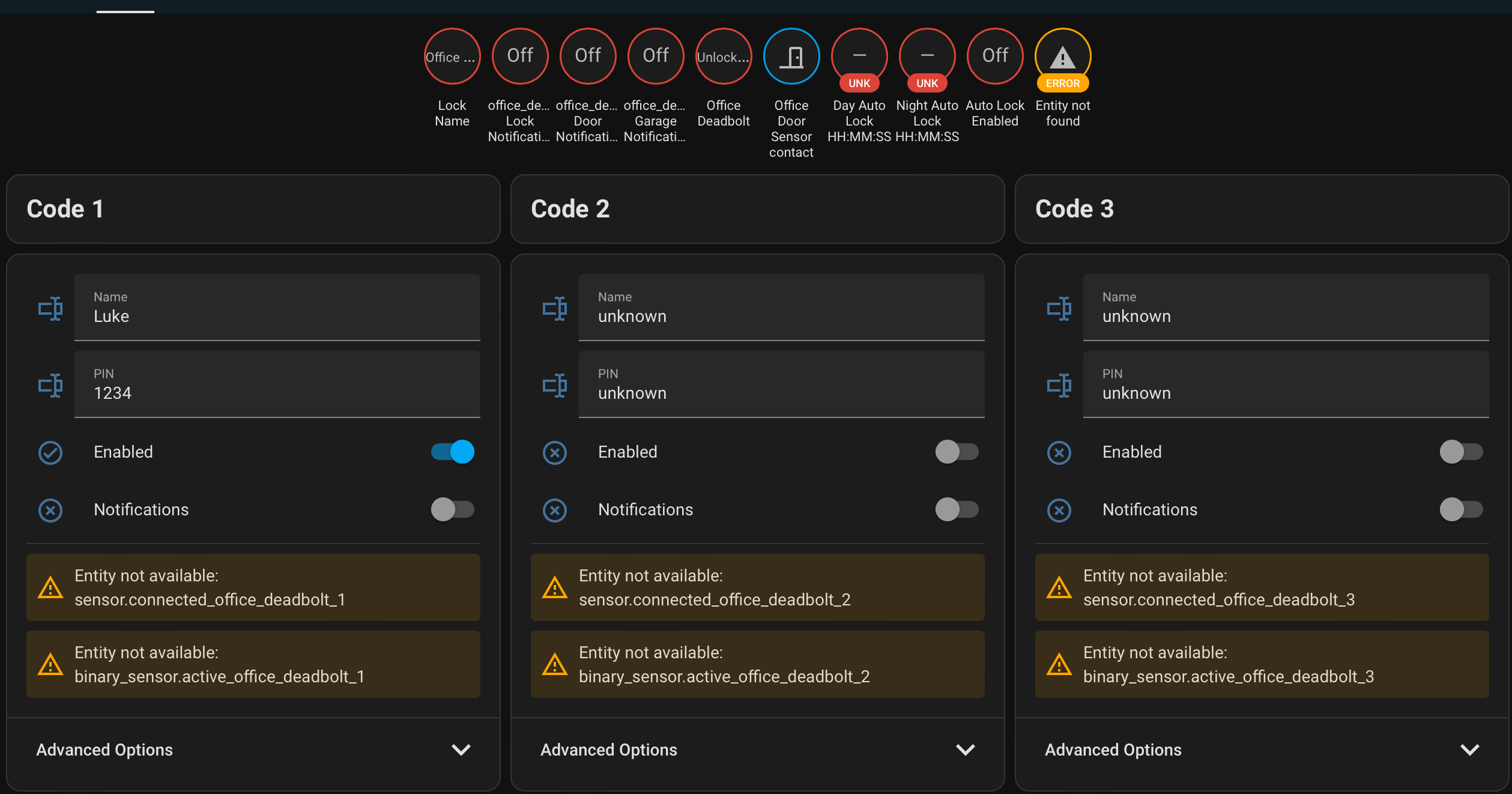
Task: Disable the Enabled toggle for Code 1
Action: coord(452,452)
